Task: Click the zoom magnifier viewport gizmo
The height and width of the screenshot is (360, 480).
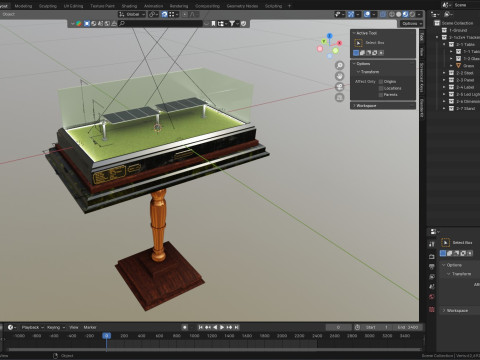Action: coord(339,65)
